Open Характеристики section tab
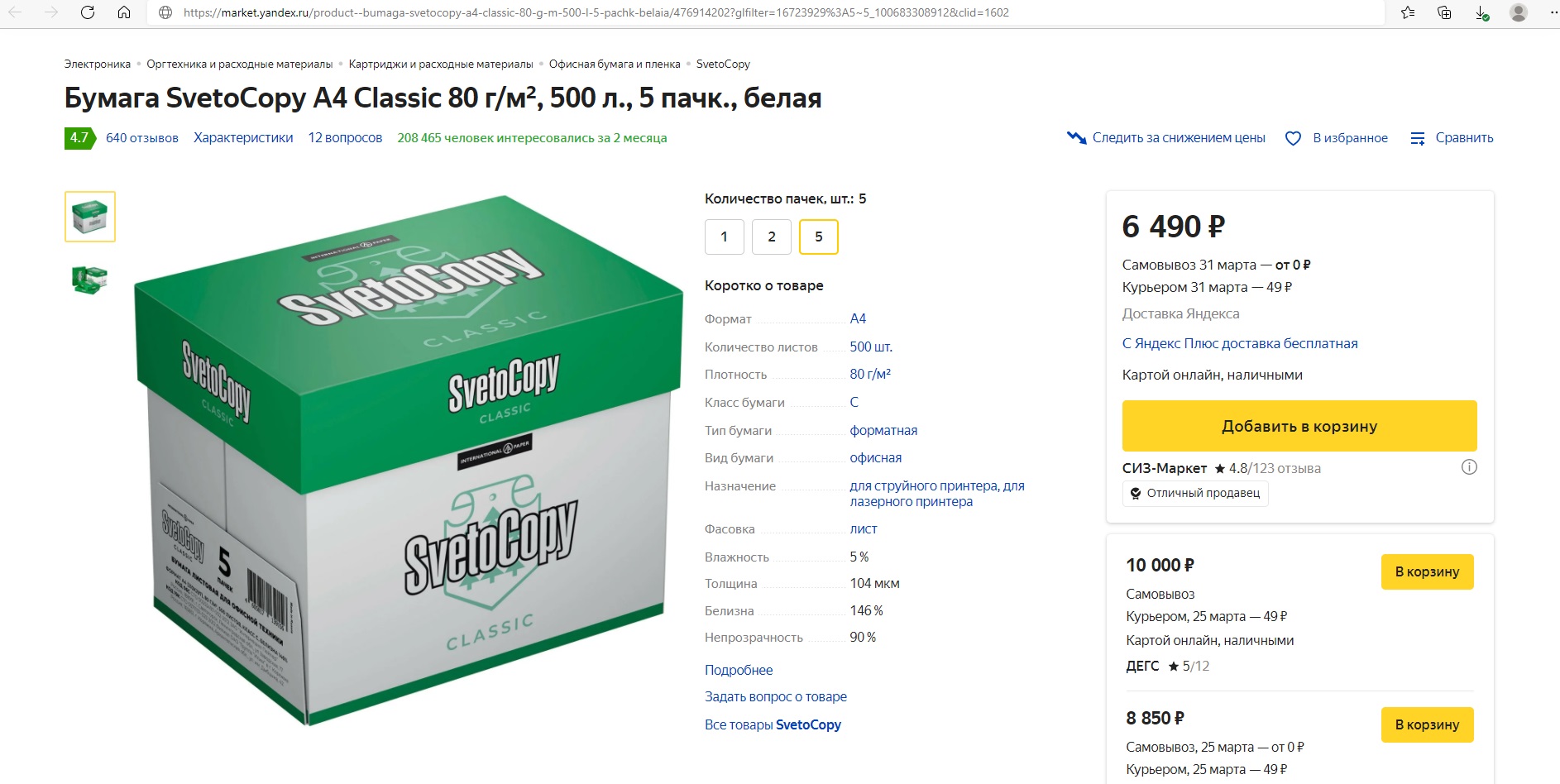This screenshot has width=1560, height=784. (243, 138)
